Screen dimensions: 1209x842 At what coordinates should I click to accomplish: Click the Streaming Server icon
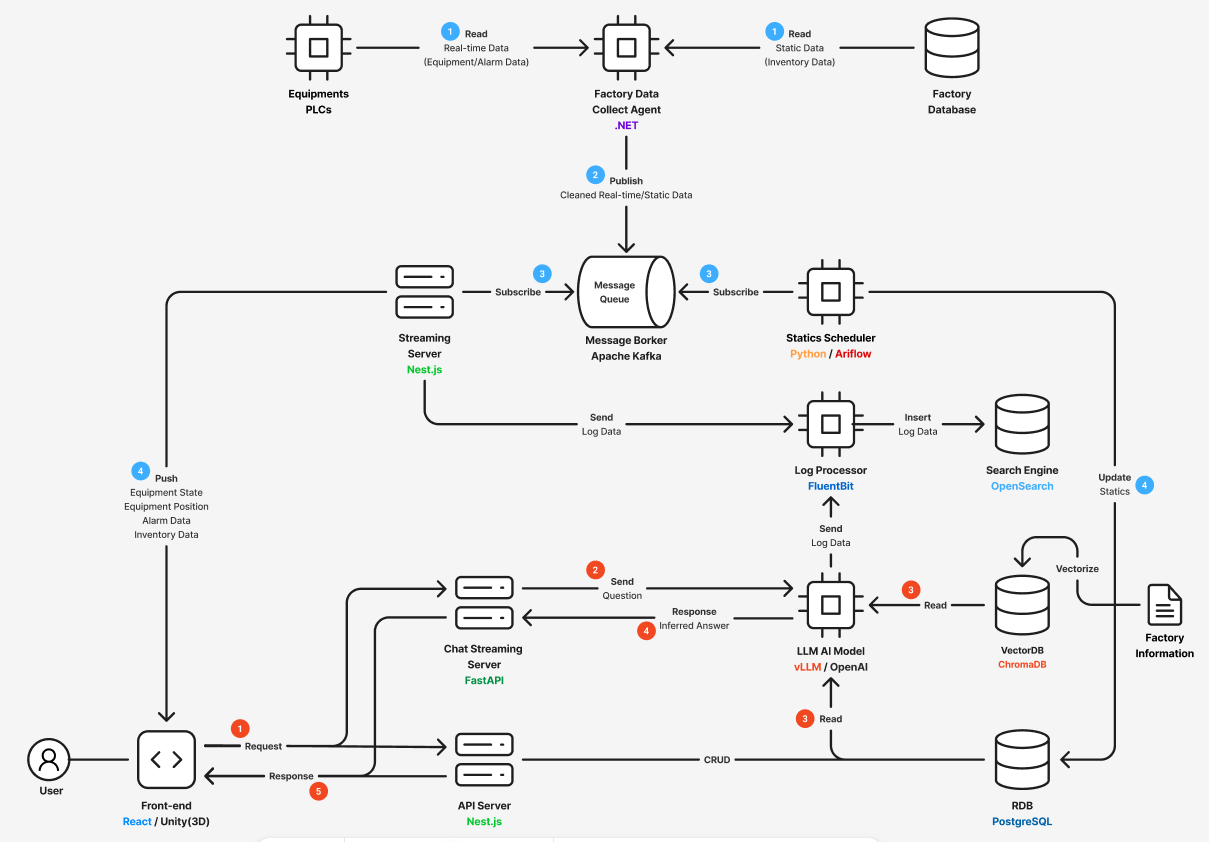(425, 291)
